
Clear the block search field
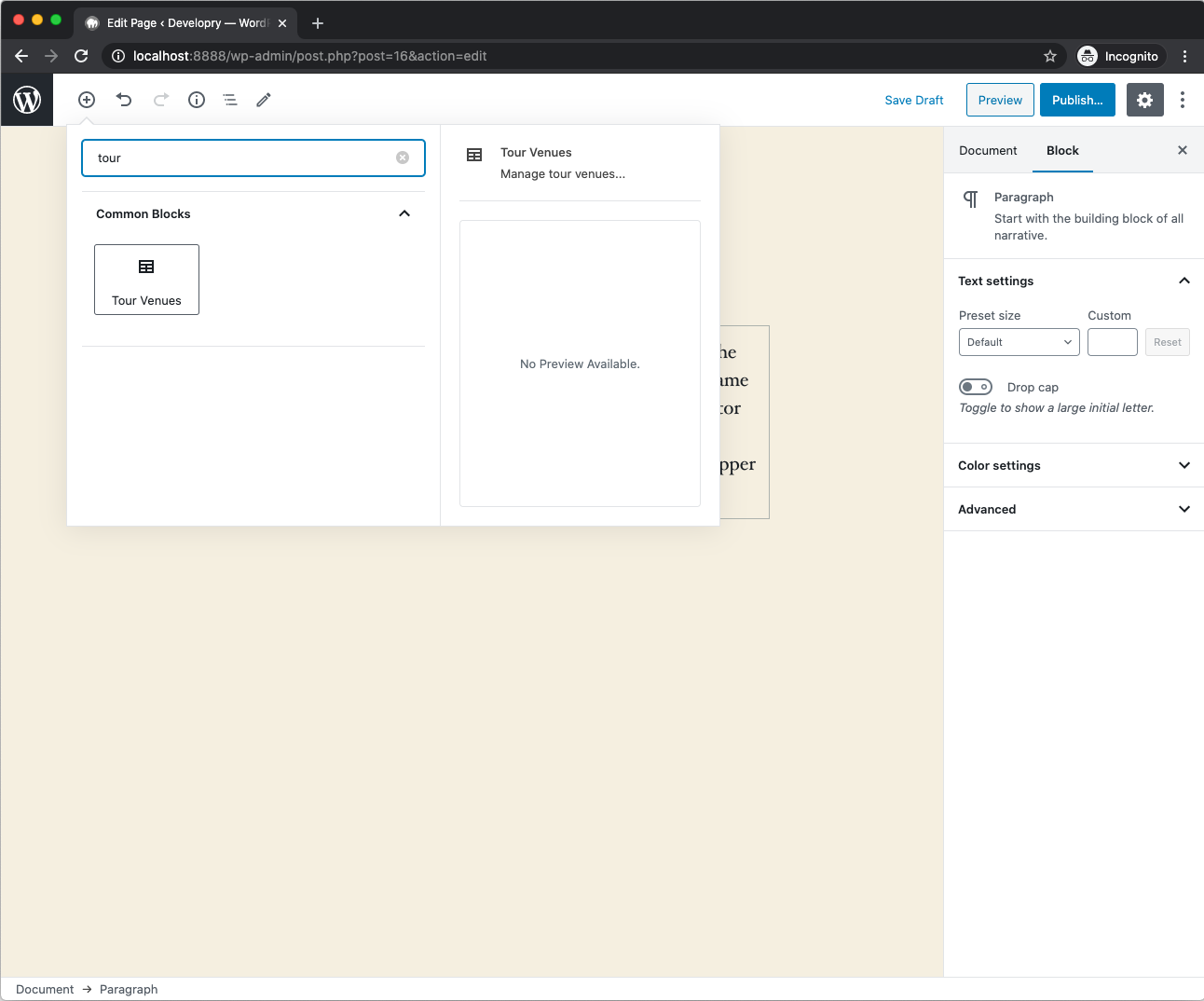click(x=403, y=158)
